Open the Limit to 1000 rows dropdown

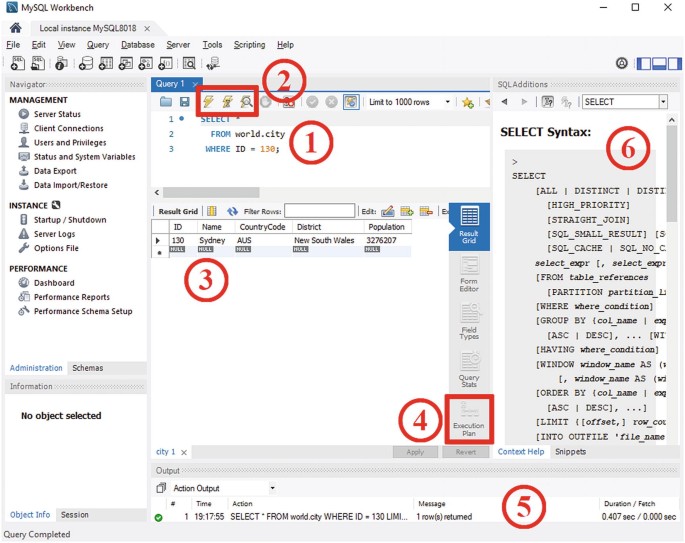tap(405, 102)
